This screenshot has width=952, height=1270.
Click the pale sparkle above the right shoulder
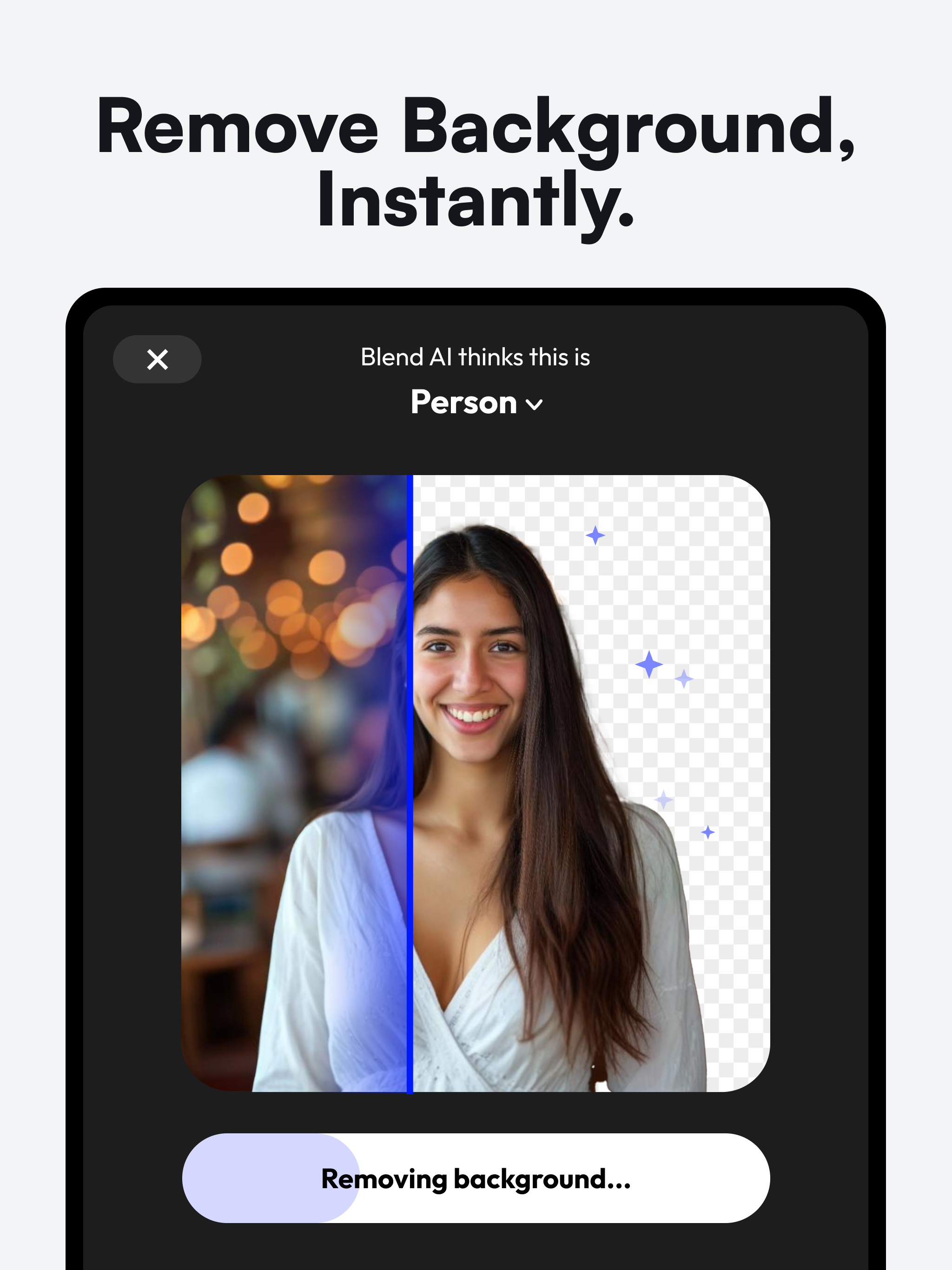[663, 799]
